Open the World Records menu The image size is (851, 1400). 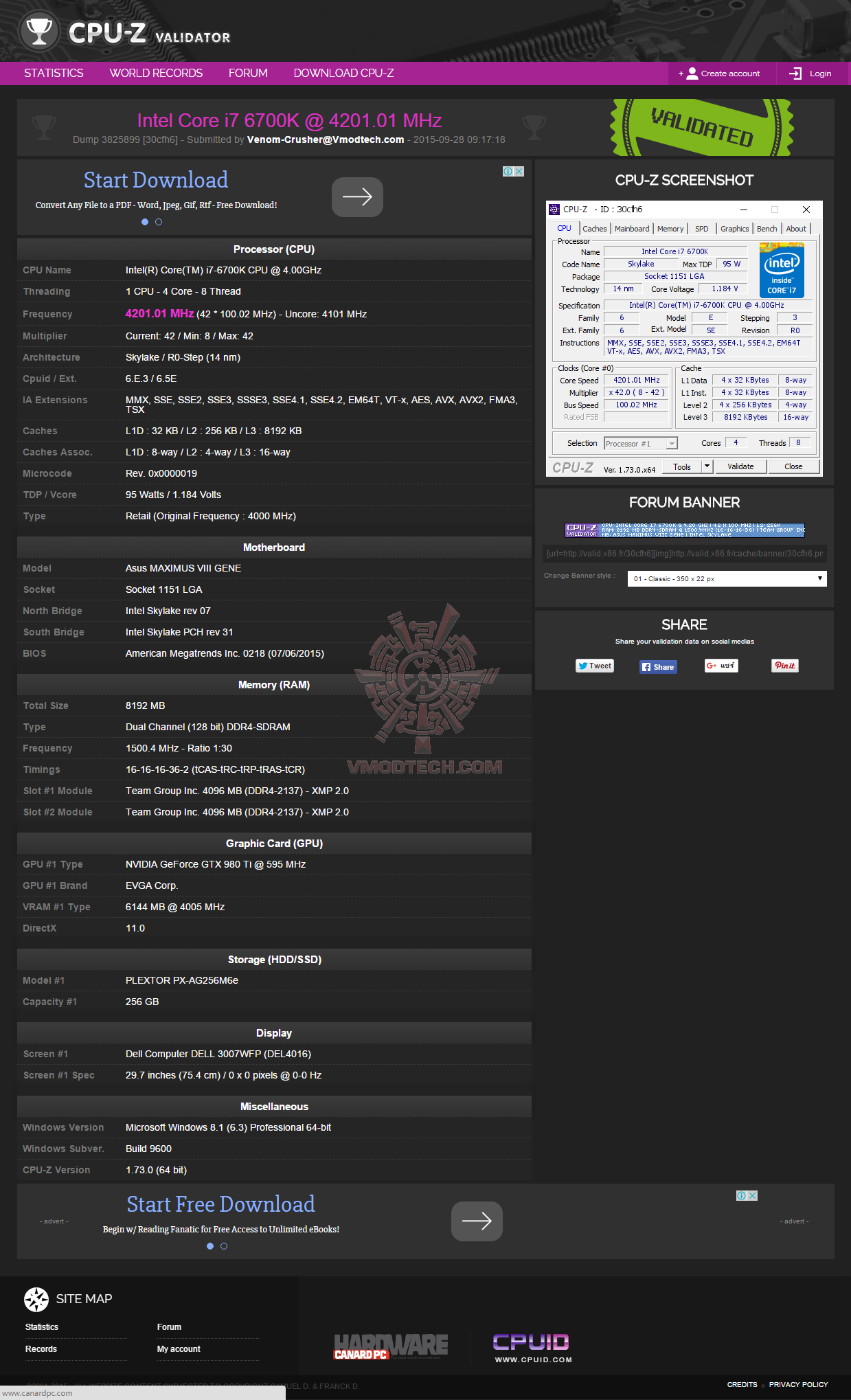click(x=156, y=74)
